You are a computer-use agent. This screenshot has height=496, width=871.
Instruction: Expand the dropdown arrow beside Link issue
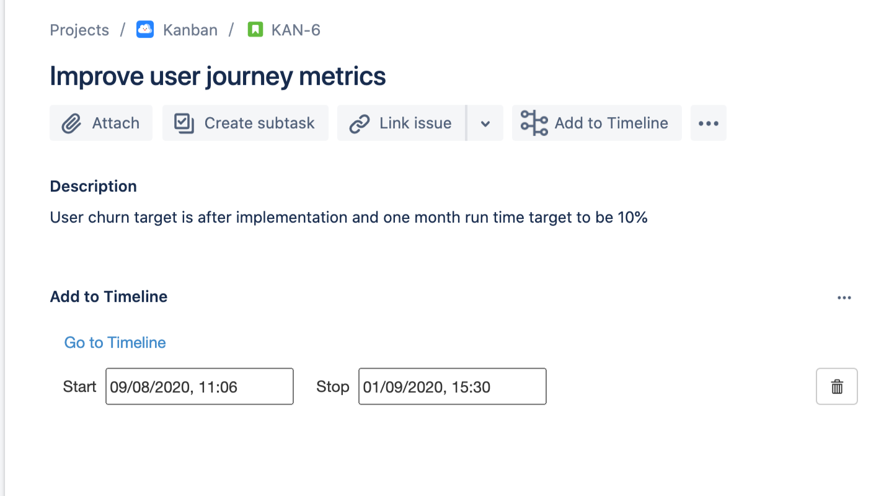[485, 124]
